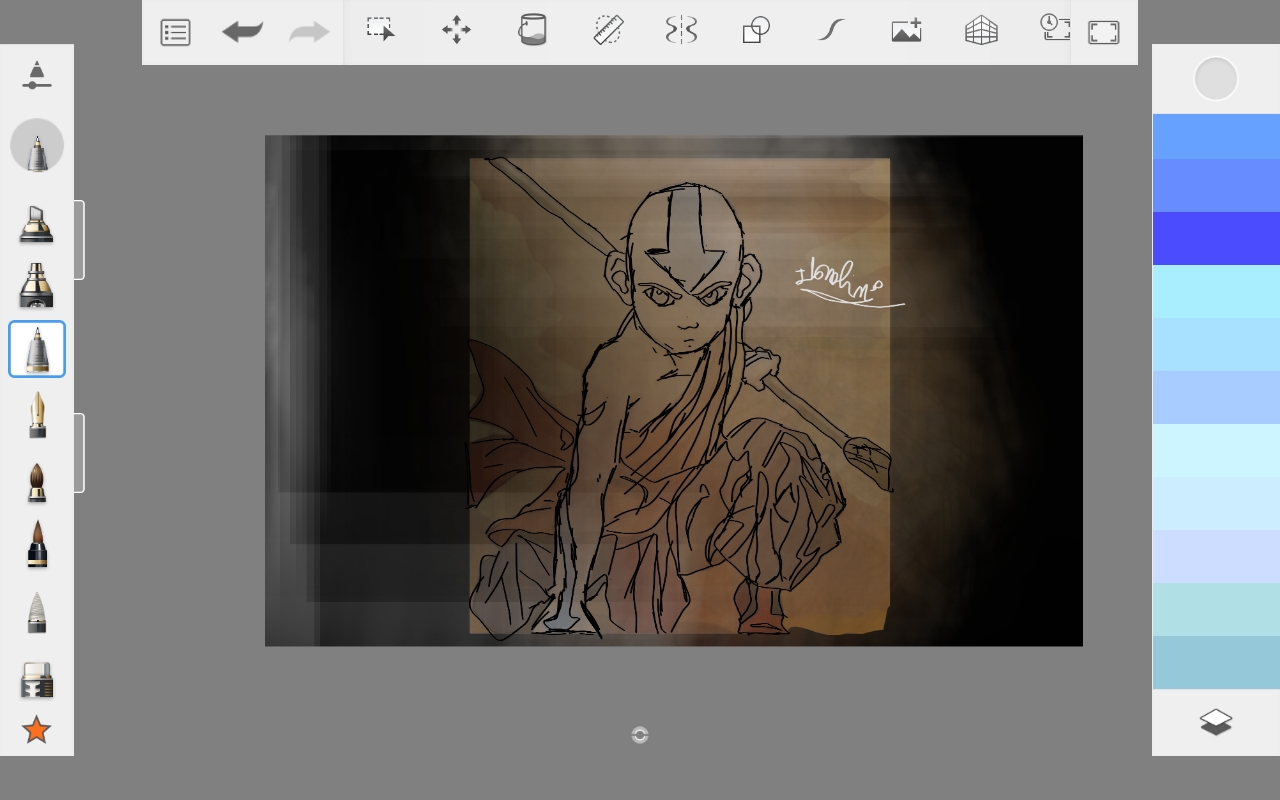Enable the Symmetry tool
This screenshot has width=1280, height=800.
681,30
